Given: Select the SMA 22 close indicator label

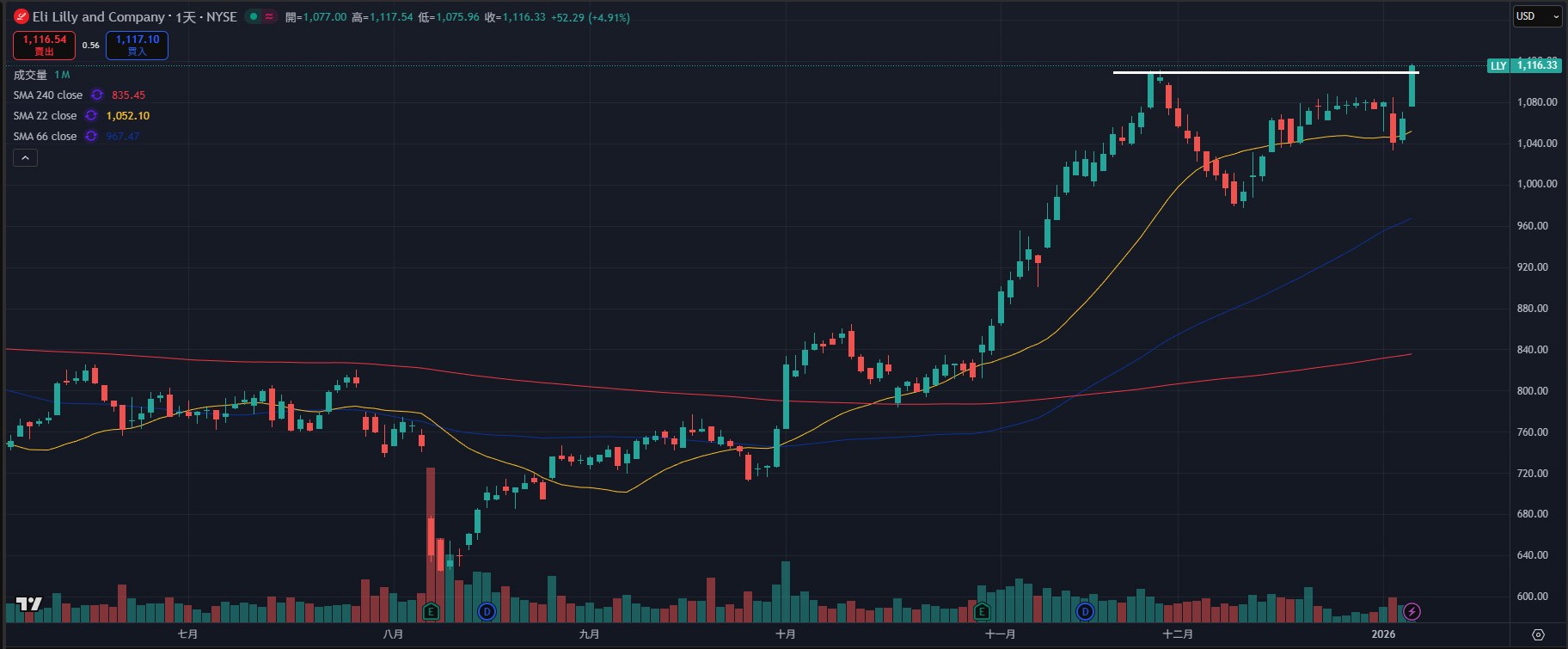Looking at the screenshot, I should click(x=45, y=116).
